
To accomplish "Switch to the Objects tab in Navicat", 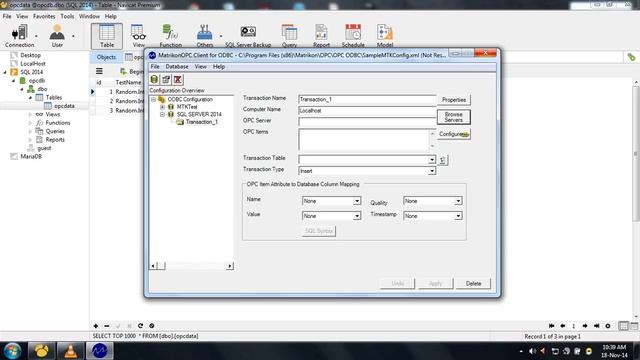I will pos(106,57).
